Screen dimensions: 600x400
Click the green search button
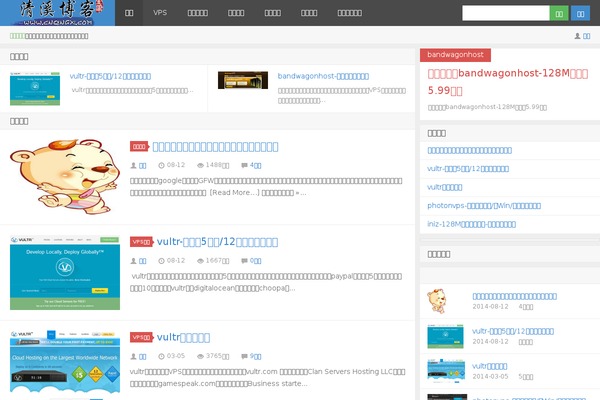click(x=559, y=13)
